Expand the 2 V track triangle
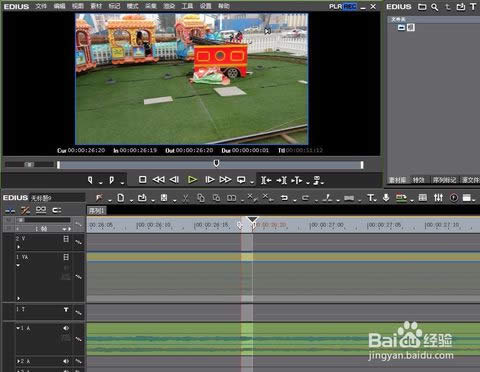The height and width of the screenshot is (372, 480). [18, 247]
